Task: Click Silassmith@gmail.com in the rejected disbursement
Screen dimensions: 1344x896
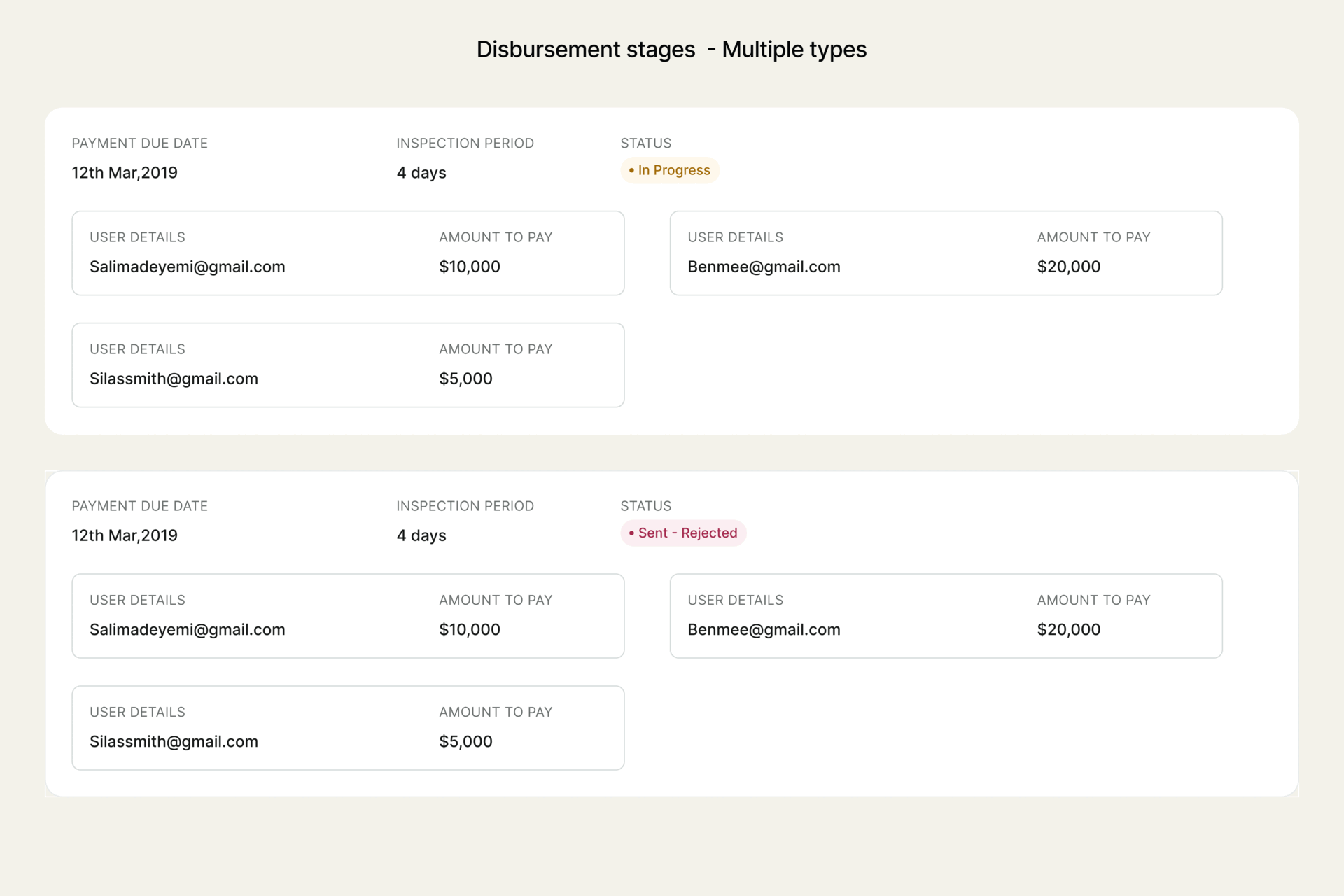Action: coord(174,741)
